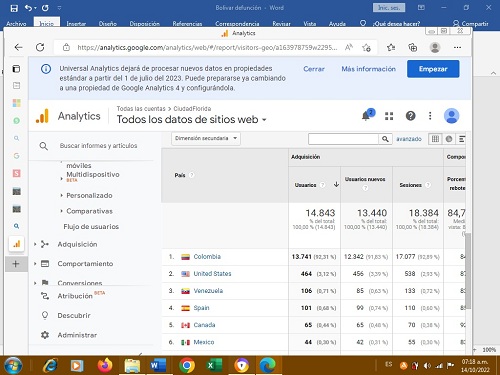Launch Firefox from the taskbar
The width and height of the screenshot is (500, 375).
point(105,365)
